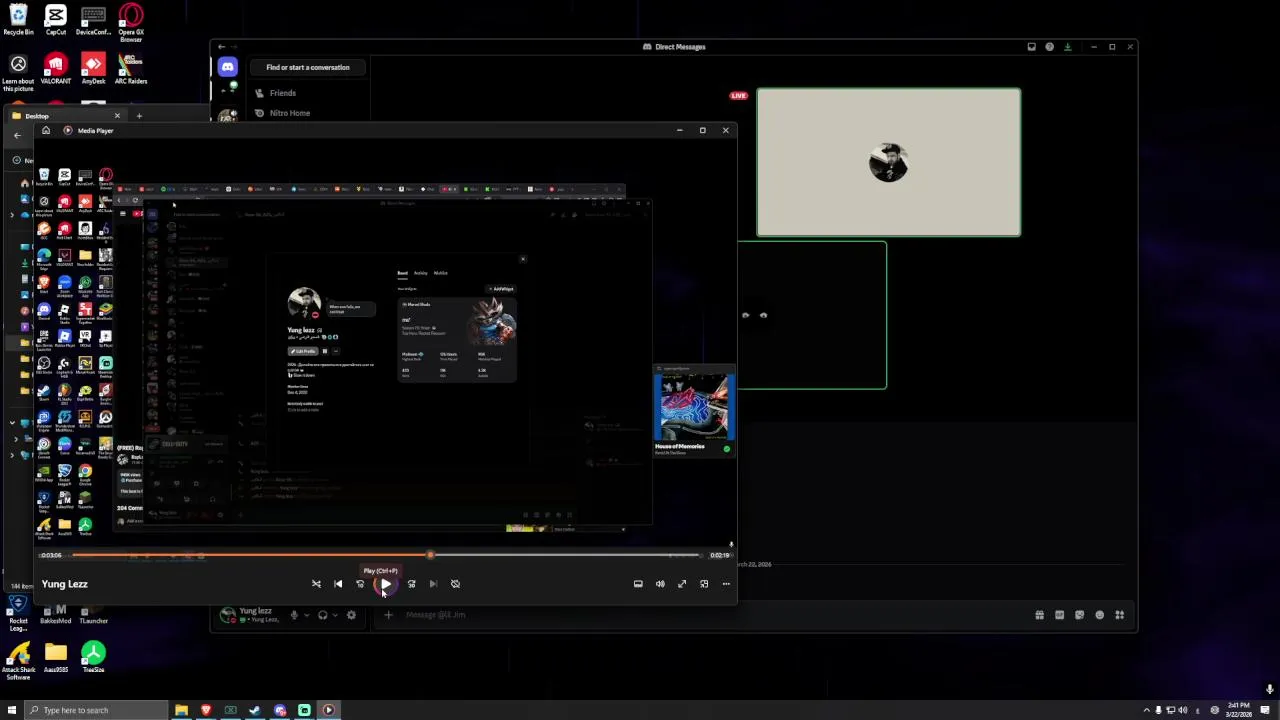Screen dimensions: 1280x720
Task: Navigate back in Discord window
Action: coord(221,47)
